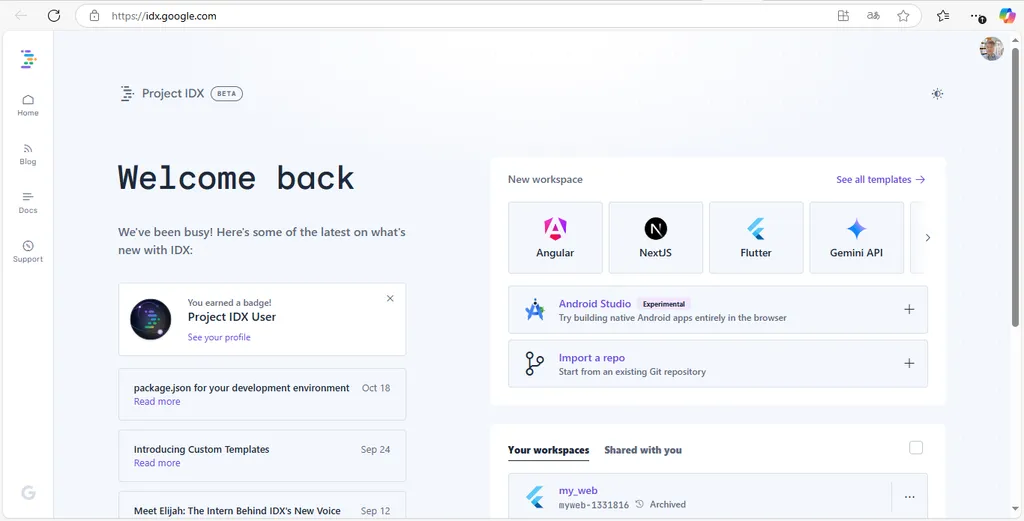Open the Copilot icon in browser toolbar
Screen dimensions: 1024x521
coord(1006,16)
